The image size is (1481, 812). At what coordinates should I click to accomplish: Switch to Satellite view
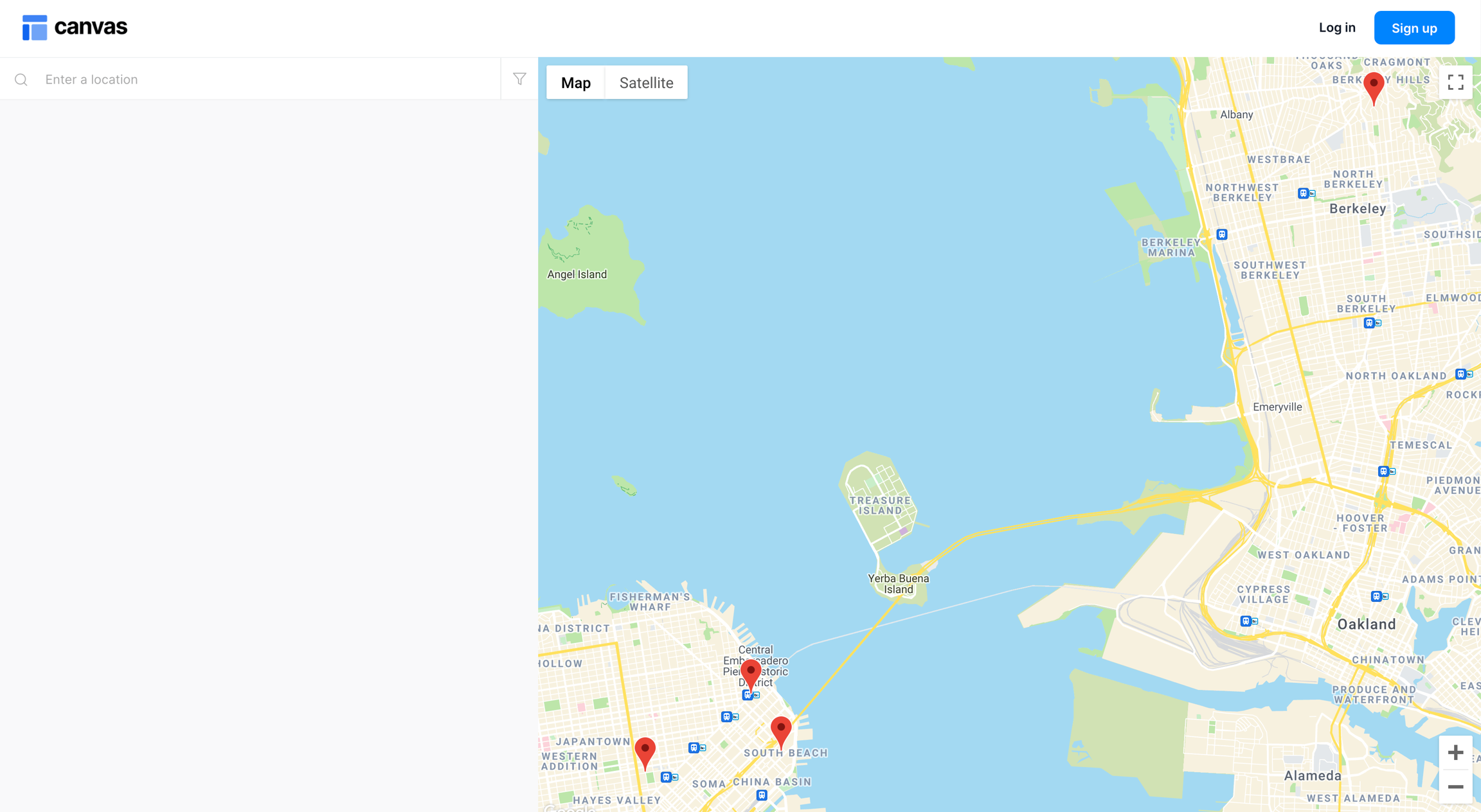(646, 83)
